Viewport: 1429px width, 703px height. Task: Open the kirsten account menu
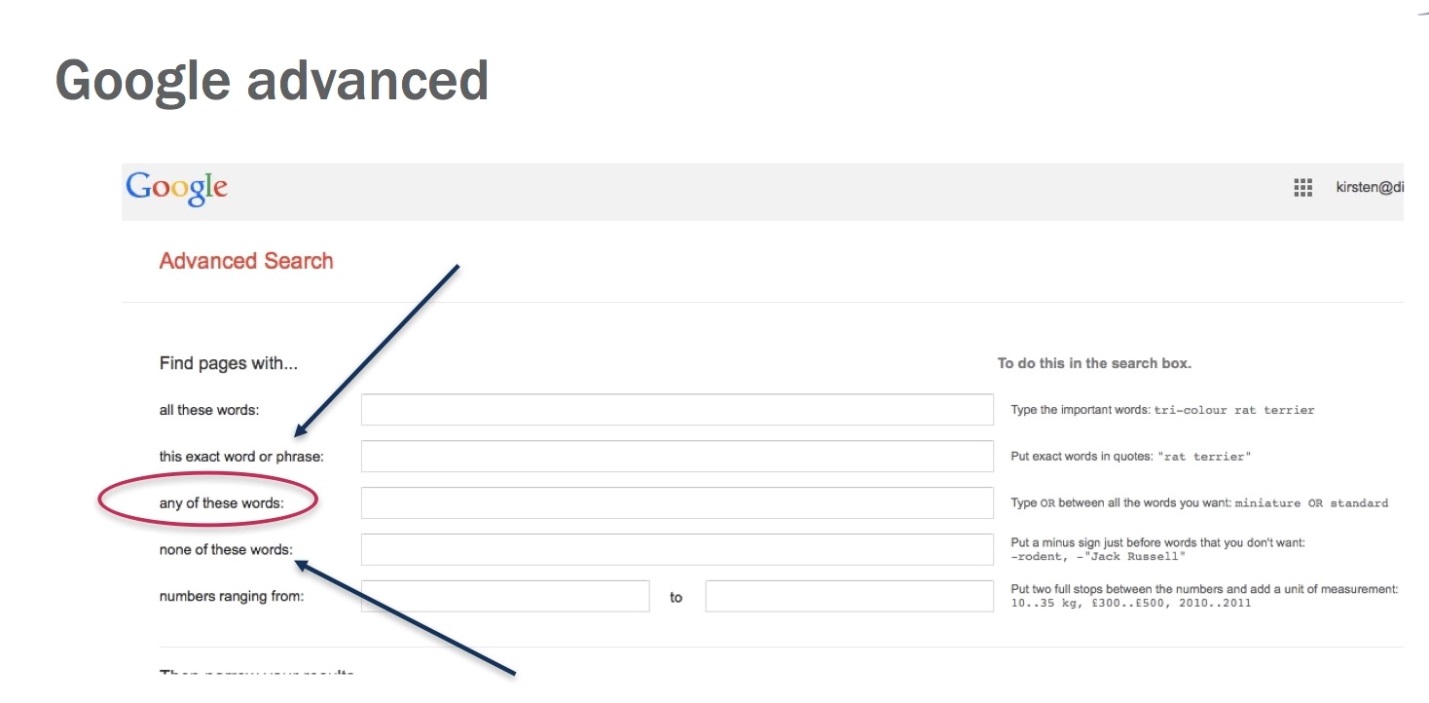point(1368,188)
